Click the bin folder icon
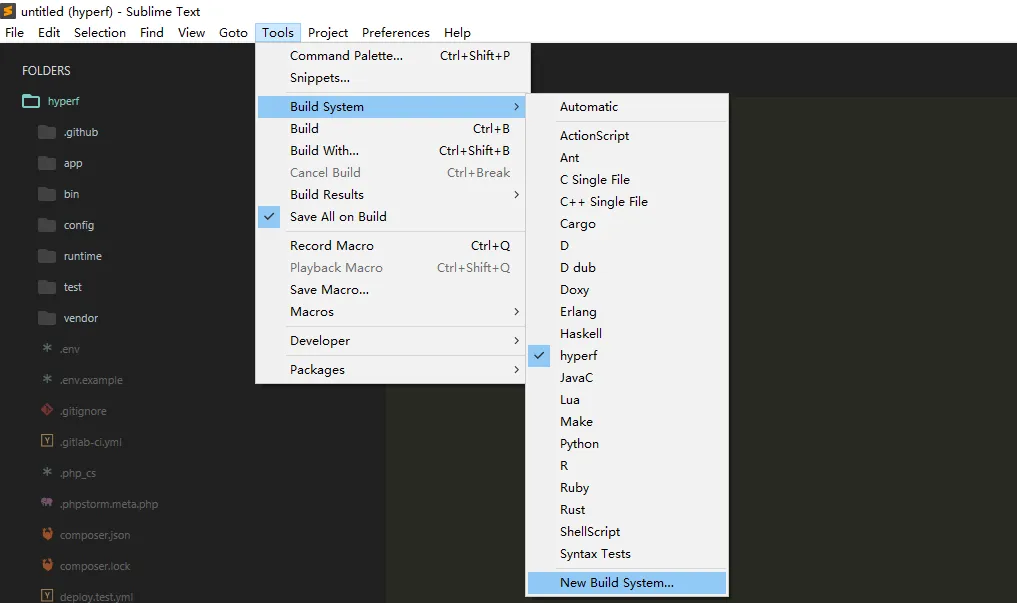 tap(47, 195)
